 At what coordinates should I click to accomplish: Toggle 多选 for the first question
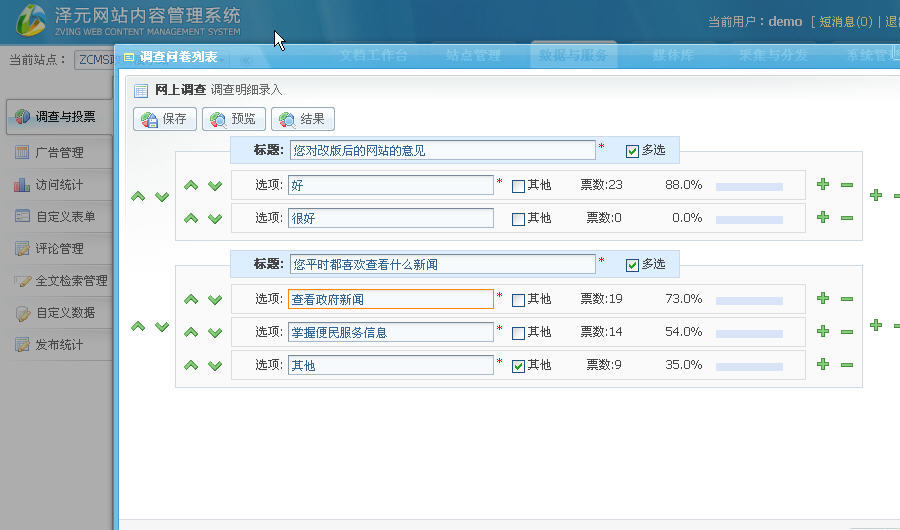632,151
